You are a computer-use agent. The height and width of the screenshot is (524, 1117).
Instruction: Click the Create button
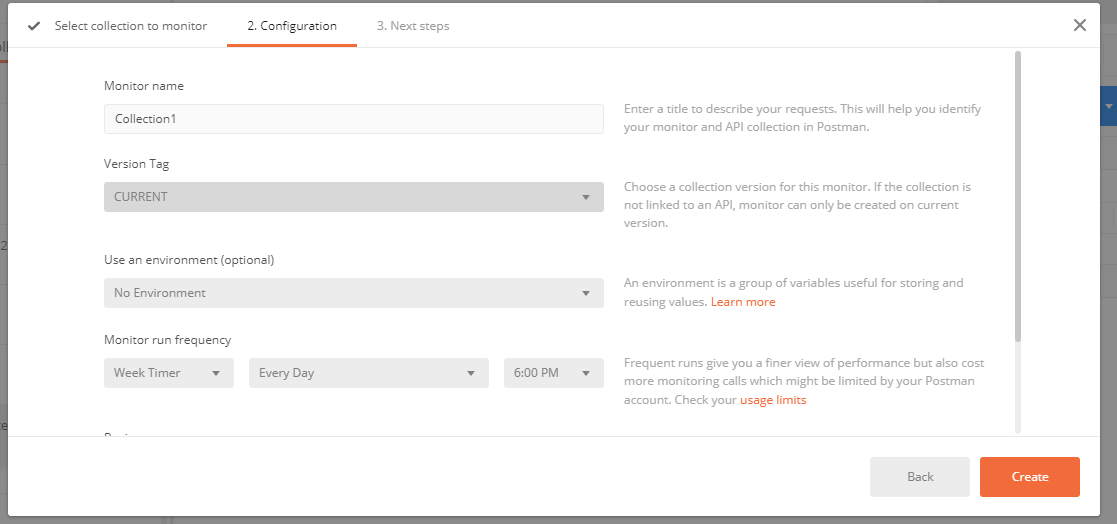[x=1030, y=477]
